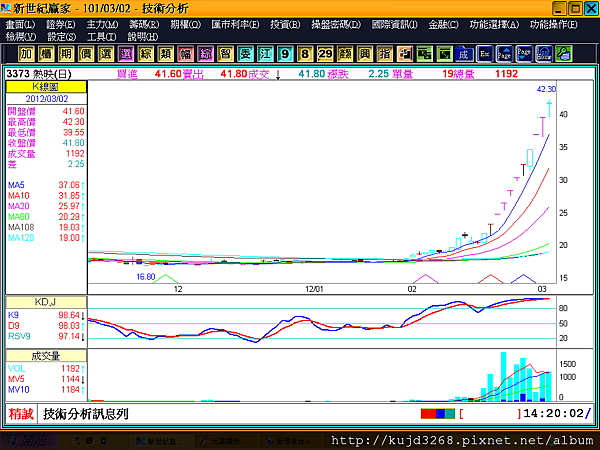Open the 金融(C) menu

[x=443, y=25]
